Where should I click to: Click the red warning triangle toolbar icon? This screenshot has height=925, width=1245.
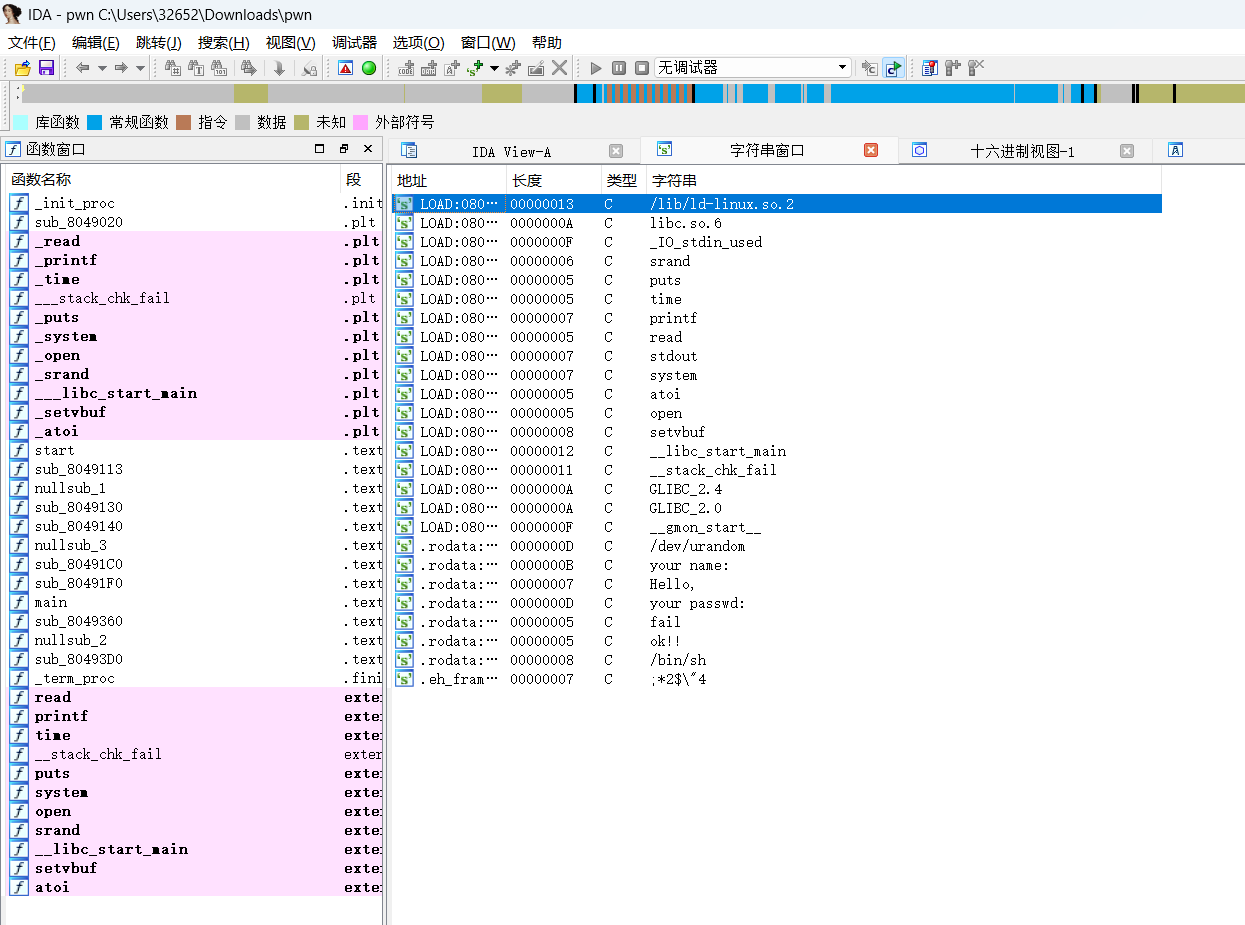(345, 68)
